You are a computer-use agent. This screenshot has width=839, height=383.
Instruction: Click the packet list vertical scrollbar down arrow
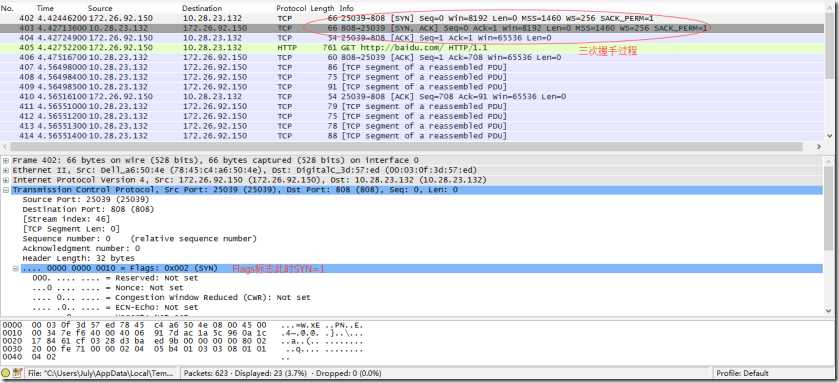click(x=830, y=136)
